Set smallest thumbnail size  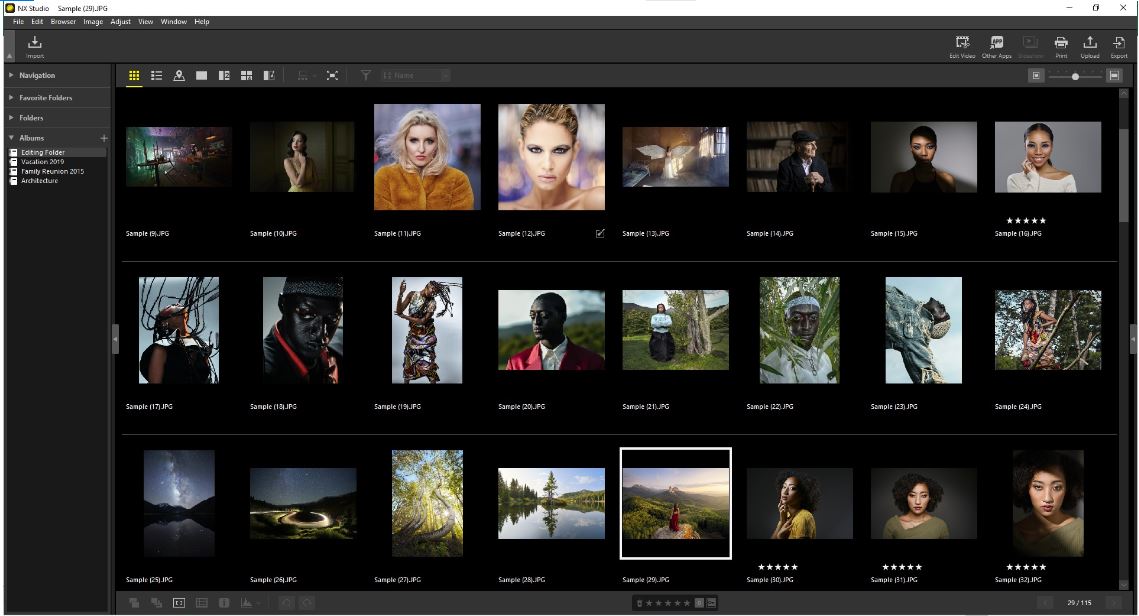click(1036, 76)
